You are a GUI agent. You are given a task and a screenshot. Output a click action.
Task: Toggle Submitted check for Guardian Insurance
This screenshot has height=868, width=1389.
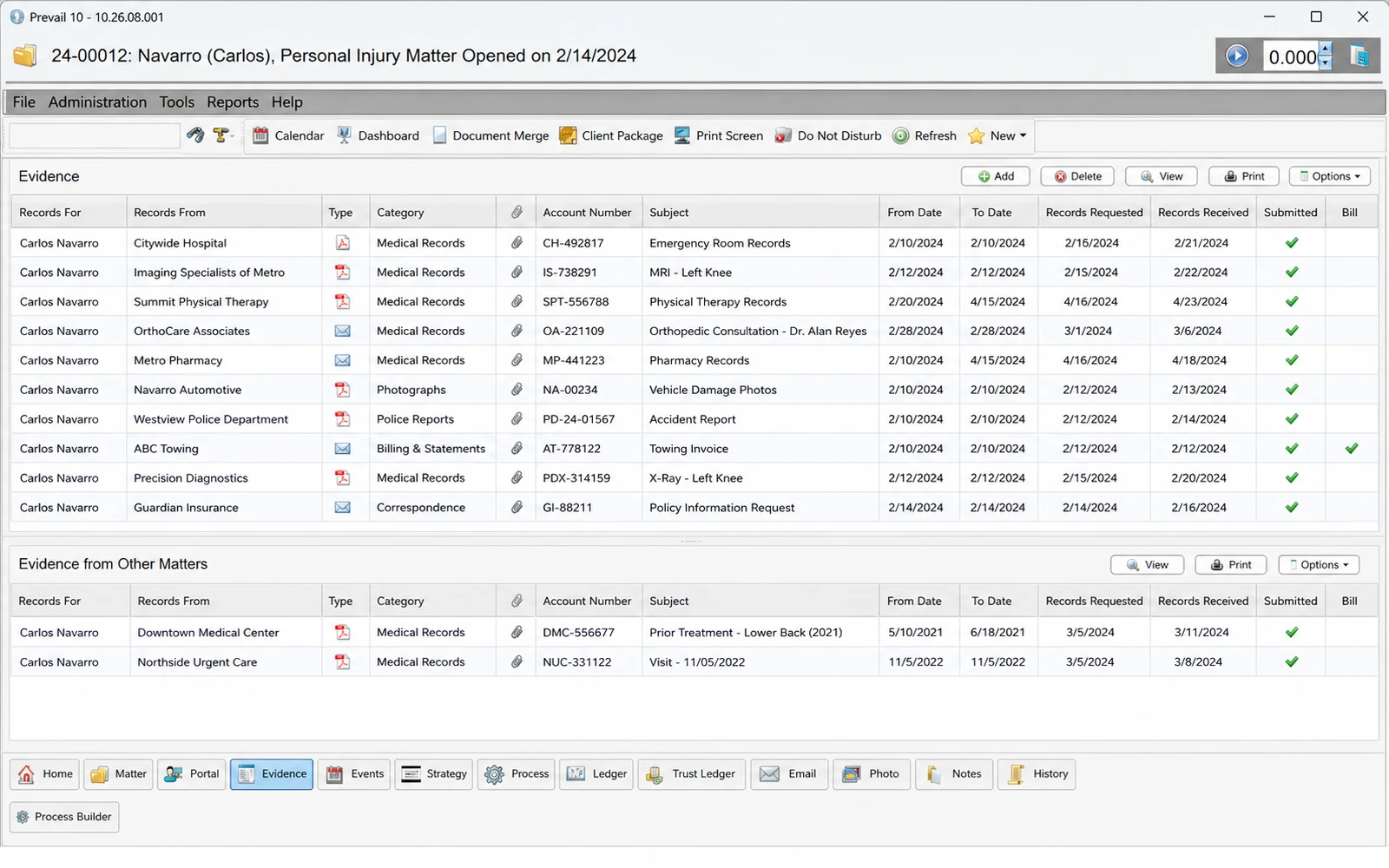pos(1292,508)
